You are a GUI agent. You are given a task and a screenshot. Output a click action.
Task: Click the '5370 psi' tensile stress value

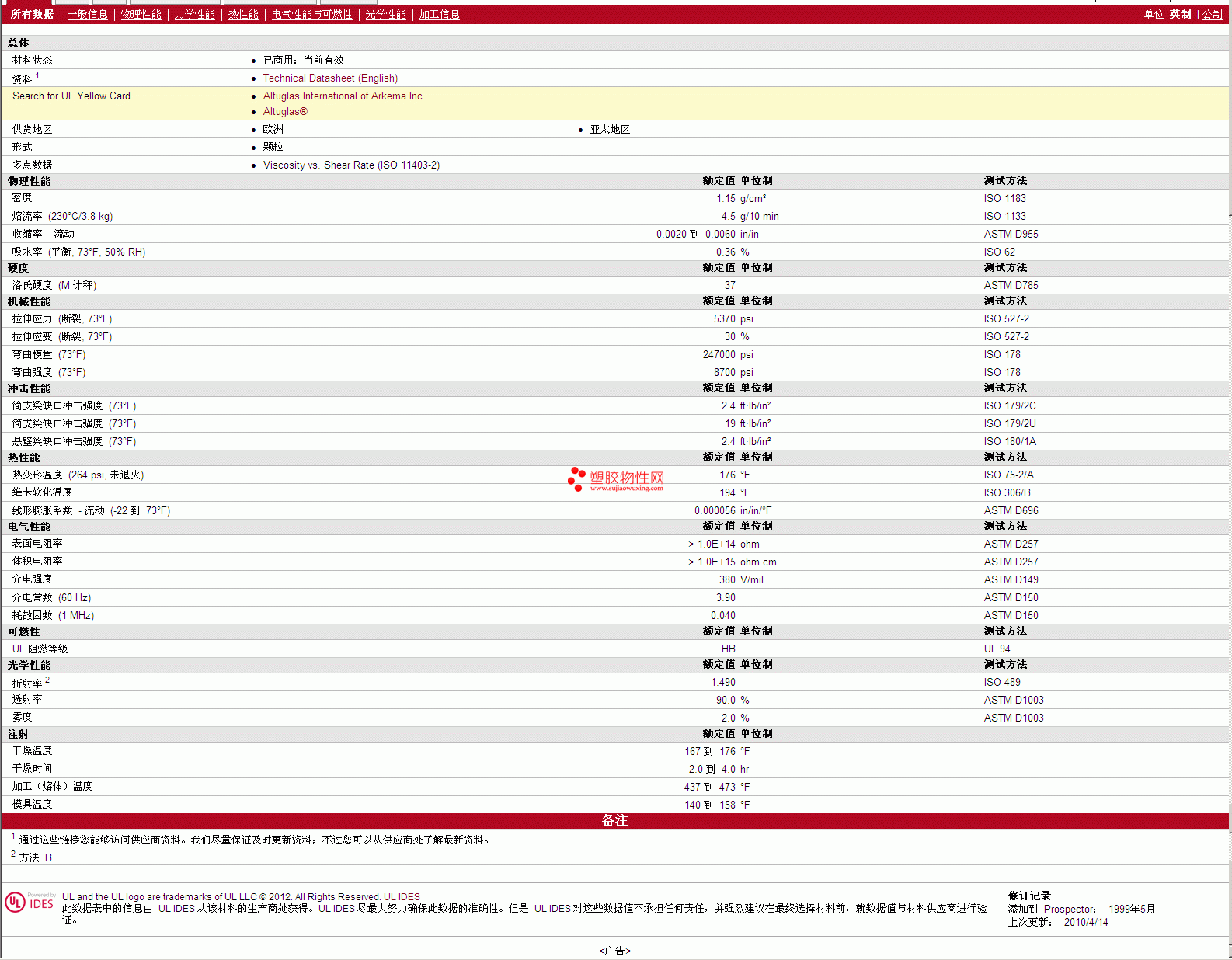click(x=733, y=318)
